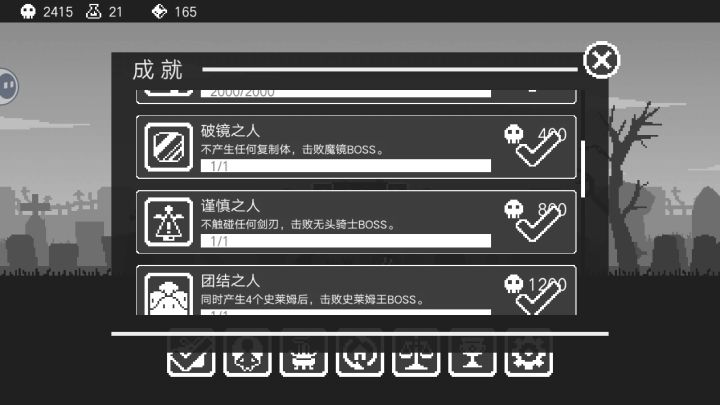Click the achievement list scrollbar thumb
This screenshot has height=405, width=720.
[x=583, y=169]
